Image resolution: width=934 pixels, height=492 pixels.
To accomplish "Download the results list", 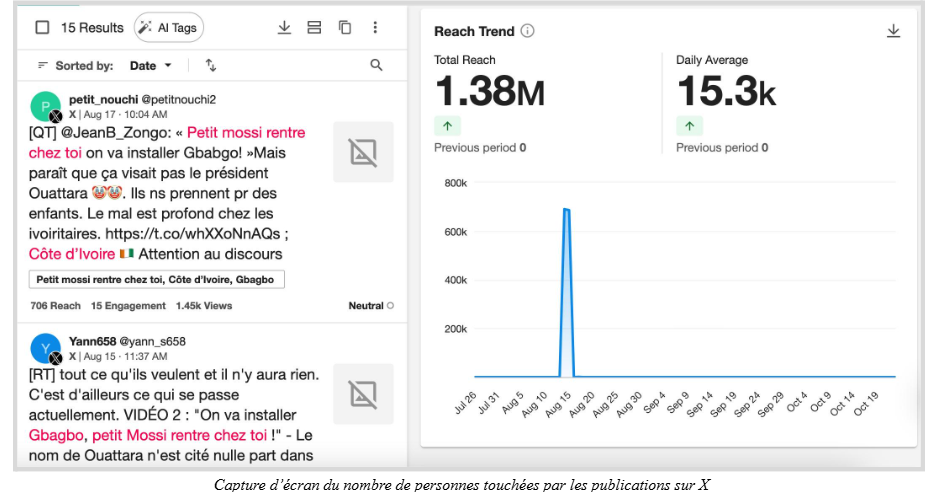I will [284, 28].
